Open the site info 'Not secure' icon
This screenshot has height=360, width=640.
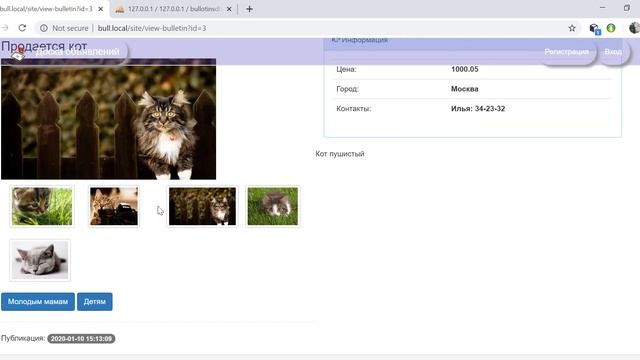(x=44, y=28)
